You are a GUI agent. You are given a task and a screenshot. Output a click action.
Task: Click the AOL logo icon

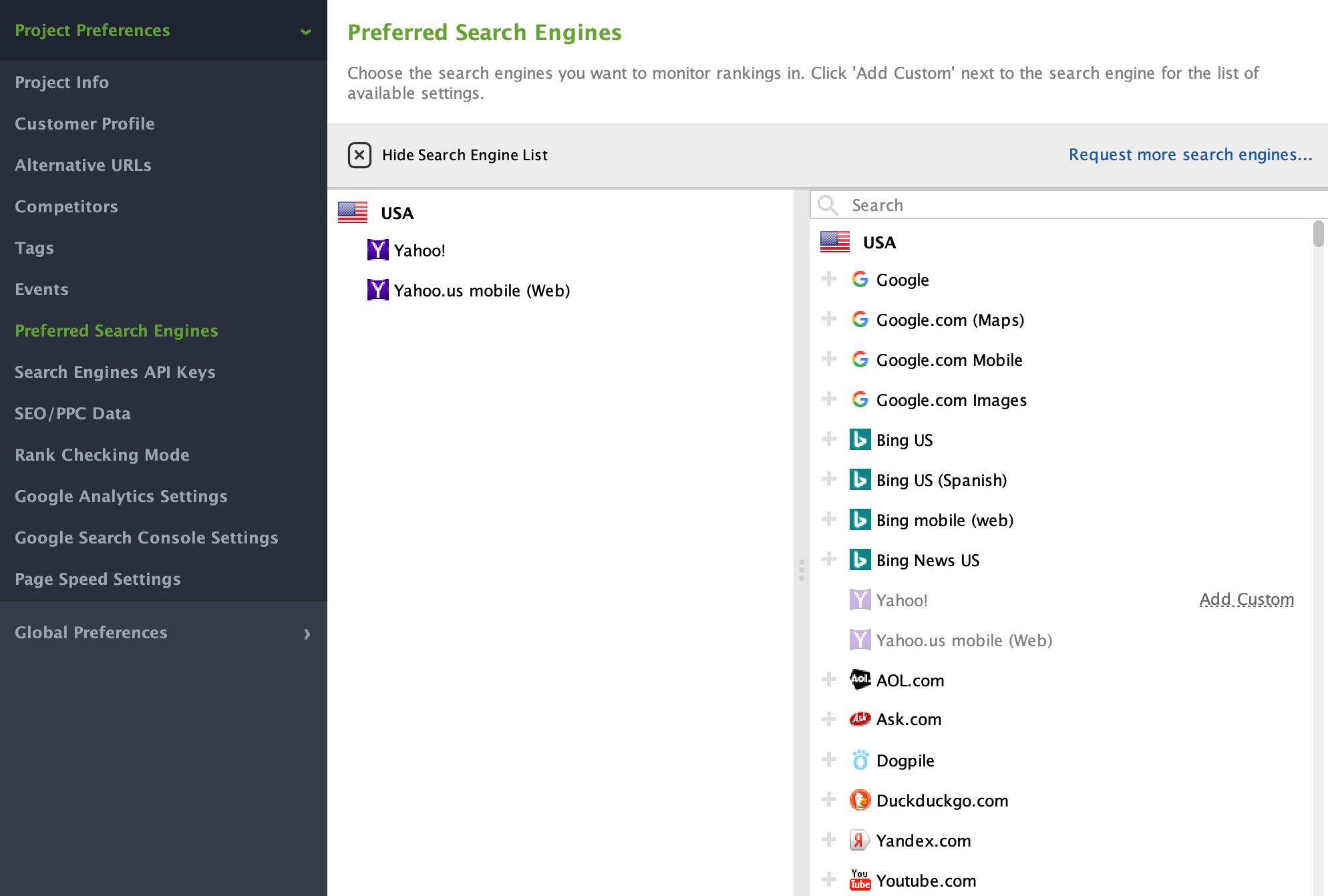(x=860, y=680)
